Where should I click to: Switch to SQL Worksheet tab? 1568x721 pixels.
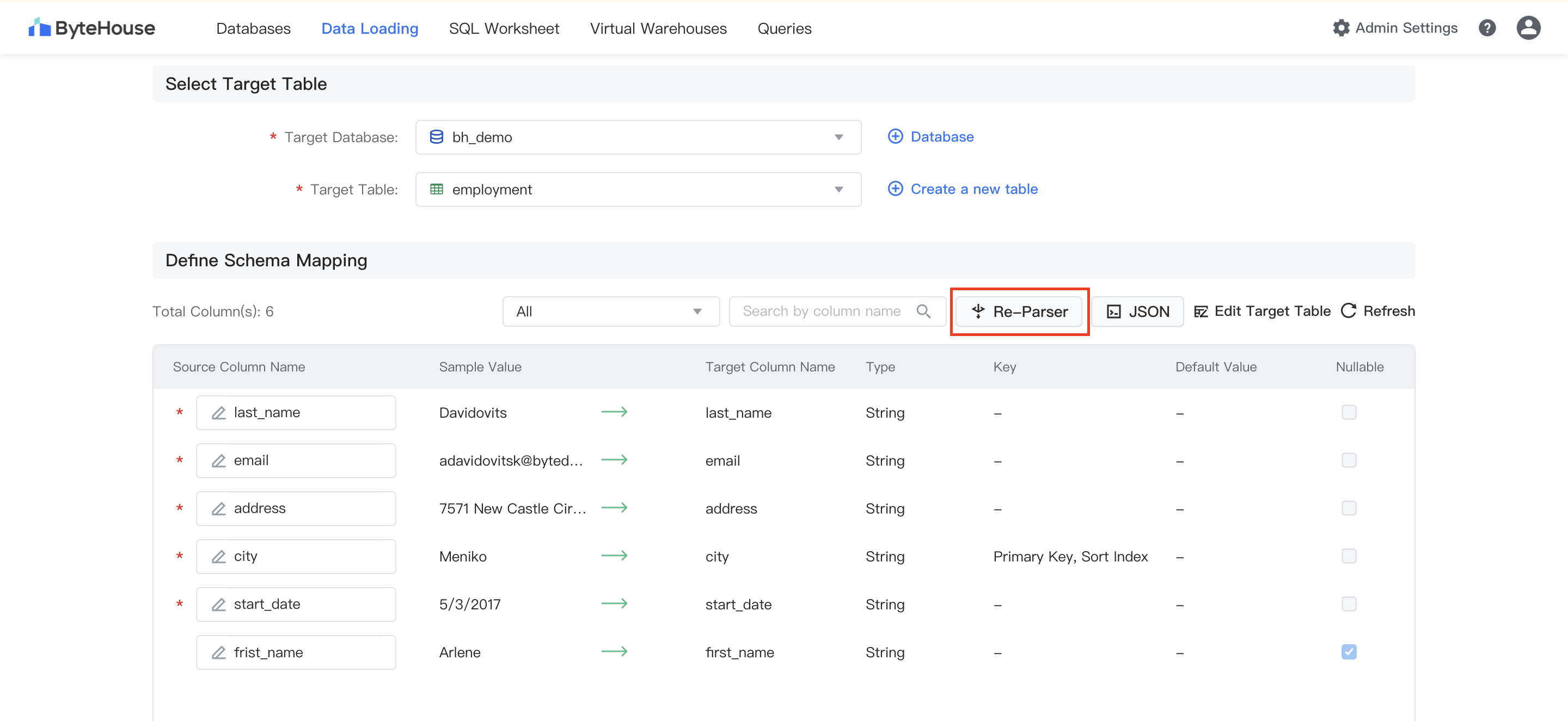[504, 29]
